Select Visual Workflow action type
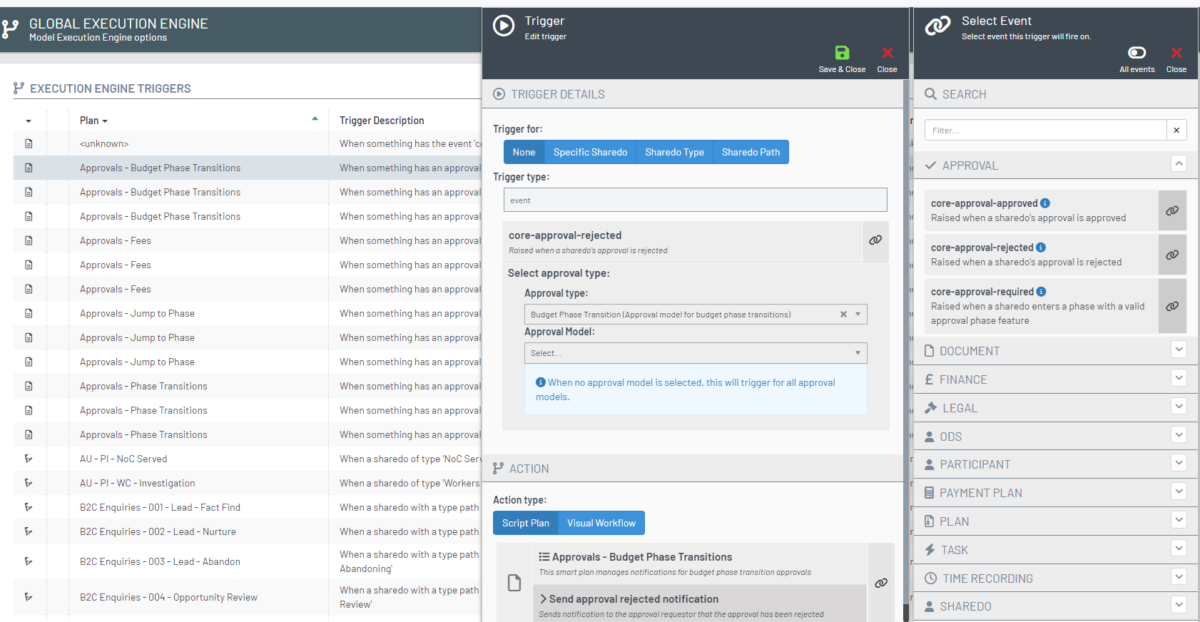This screenshot has height=622, width=1200. [601, 523]
